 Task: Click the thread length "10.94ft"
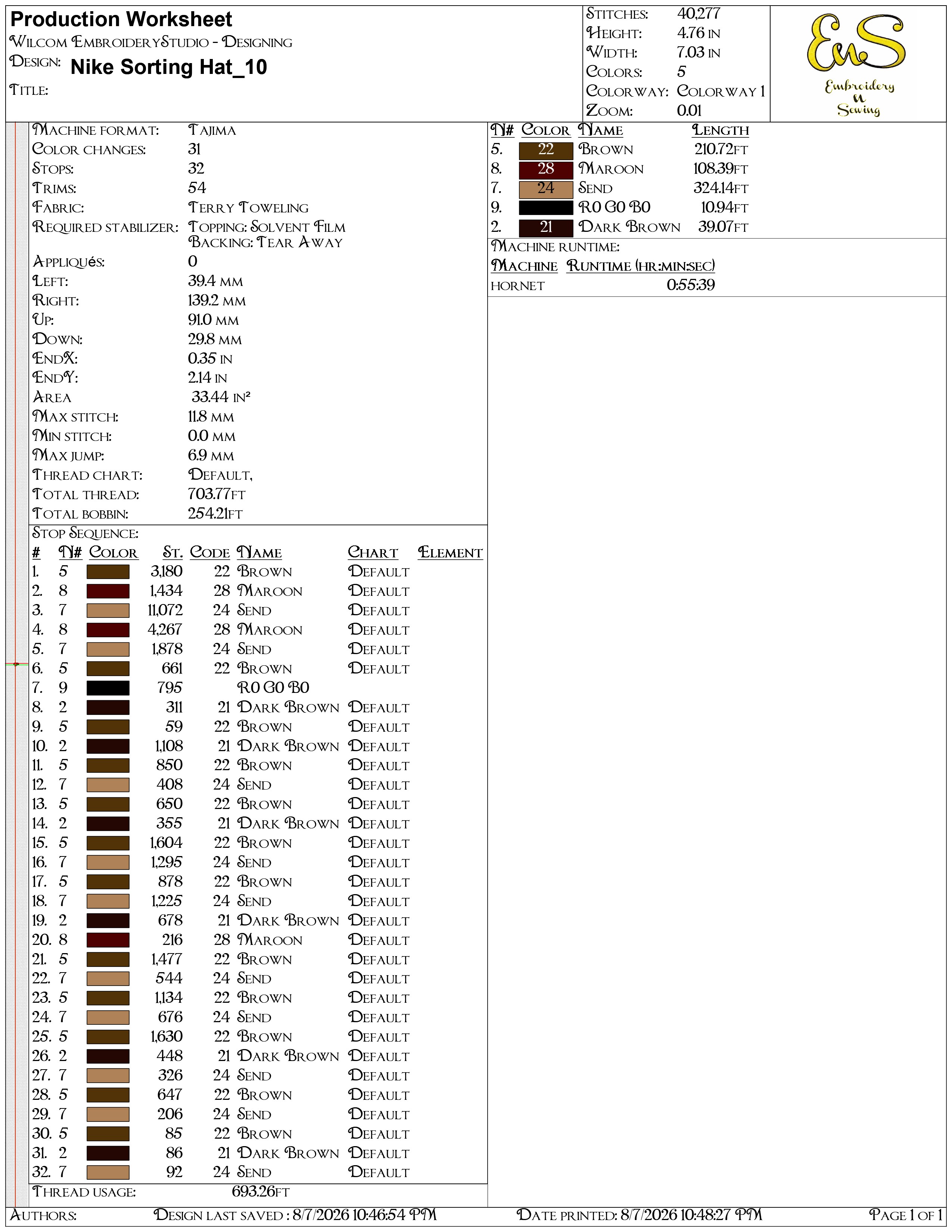click(725, 208)
